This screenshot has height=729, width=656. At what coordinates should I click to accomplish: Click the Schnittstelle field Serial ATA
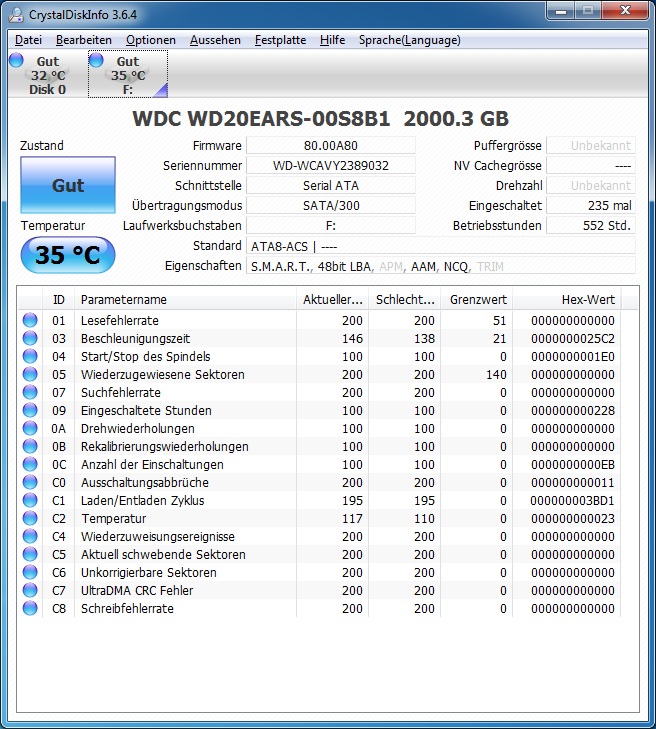coord(331,186)
